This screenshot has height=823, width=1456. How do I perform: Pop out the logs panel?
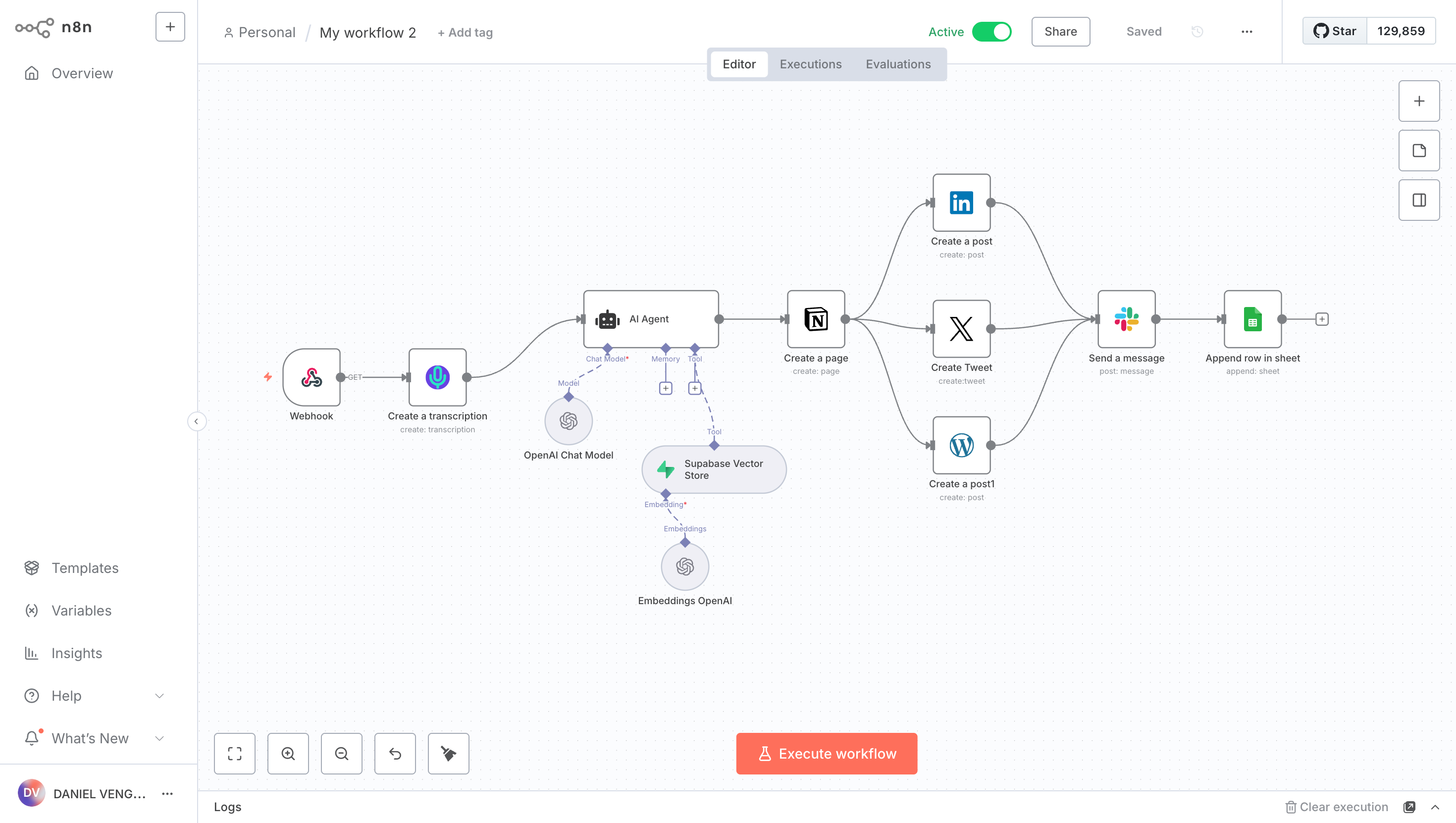(x=1409, y=807)
